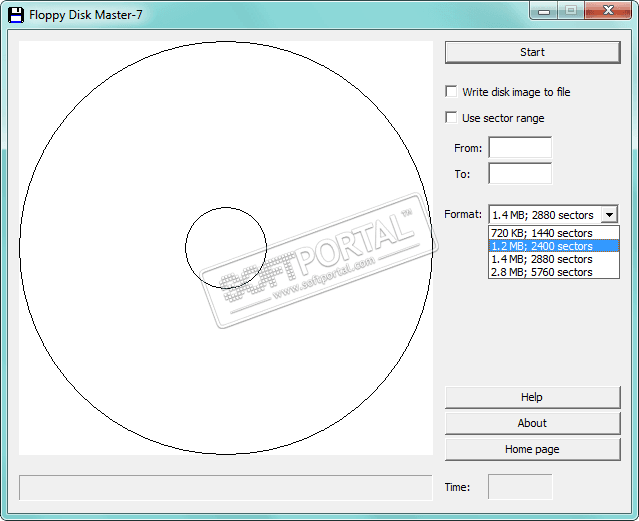Select 720 KB; 1440 sectors option
Image resolution: width=639 pixels, height=521 pixels.
[554, 233]
